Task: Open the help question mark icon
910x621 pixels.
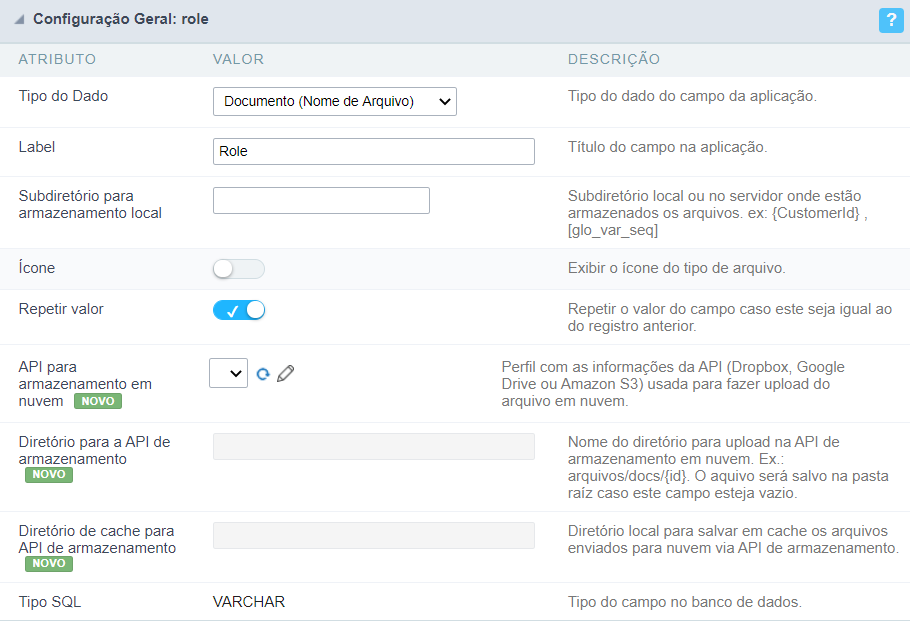Action: click(x=890, y=20)
